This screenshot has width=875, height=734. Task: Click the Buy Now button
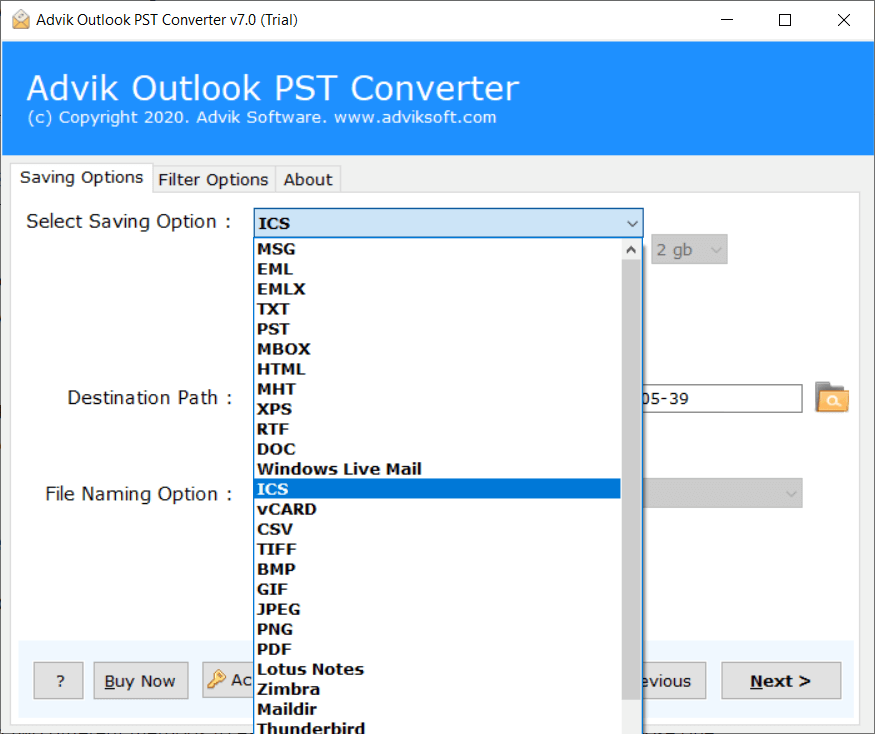coord(141,680)
